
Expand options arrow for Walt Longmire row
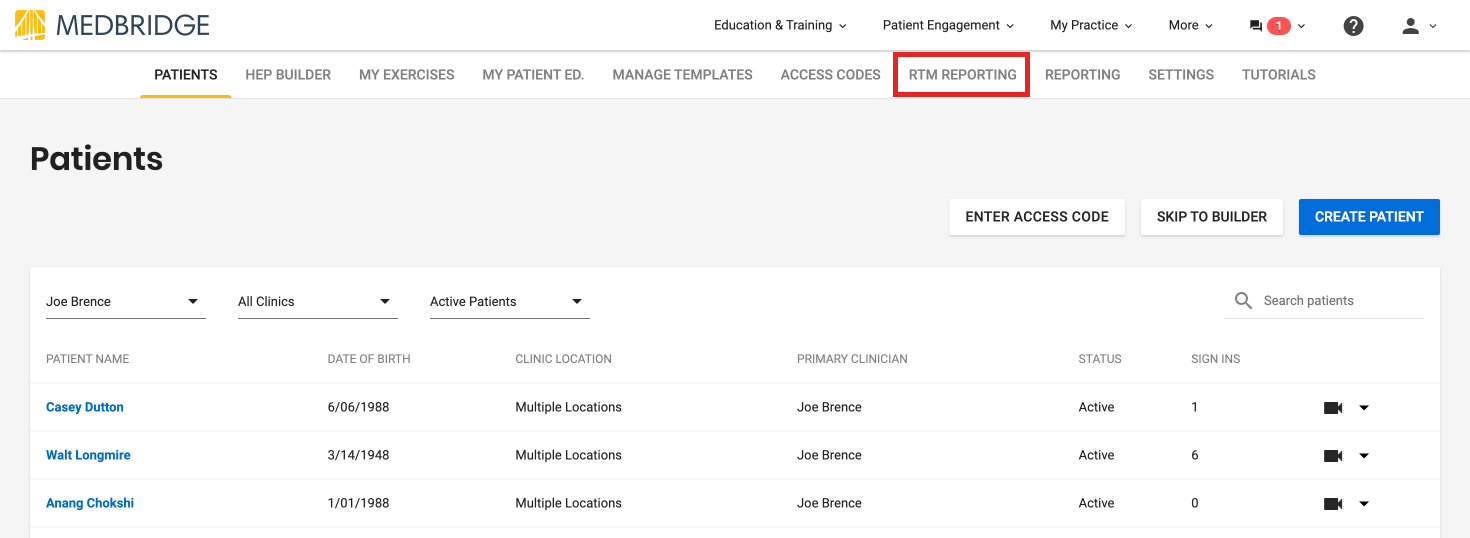[1364, 456]
